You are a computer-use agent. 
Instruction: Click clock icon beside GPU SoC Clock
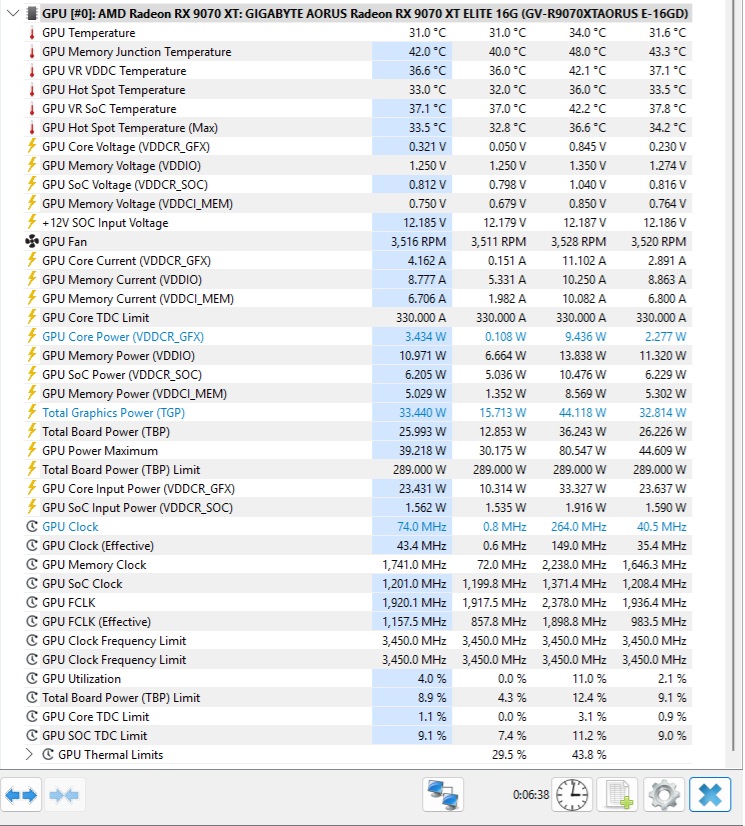32,583
